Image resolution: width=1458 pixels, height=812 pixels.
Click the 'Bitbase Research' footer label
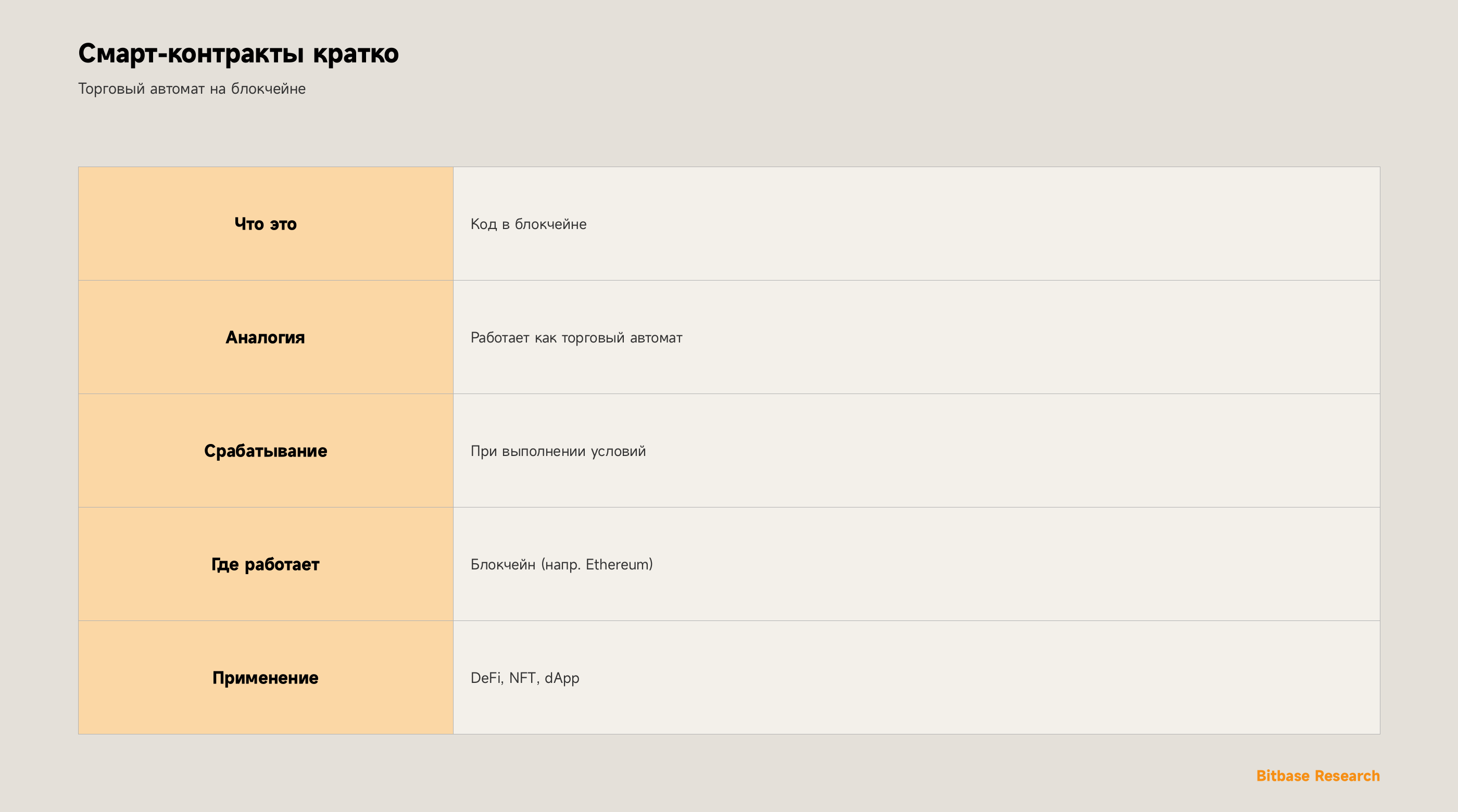coord(1317,776)
